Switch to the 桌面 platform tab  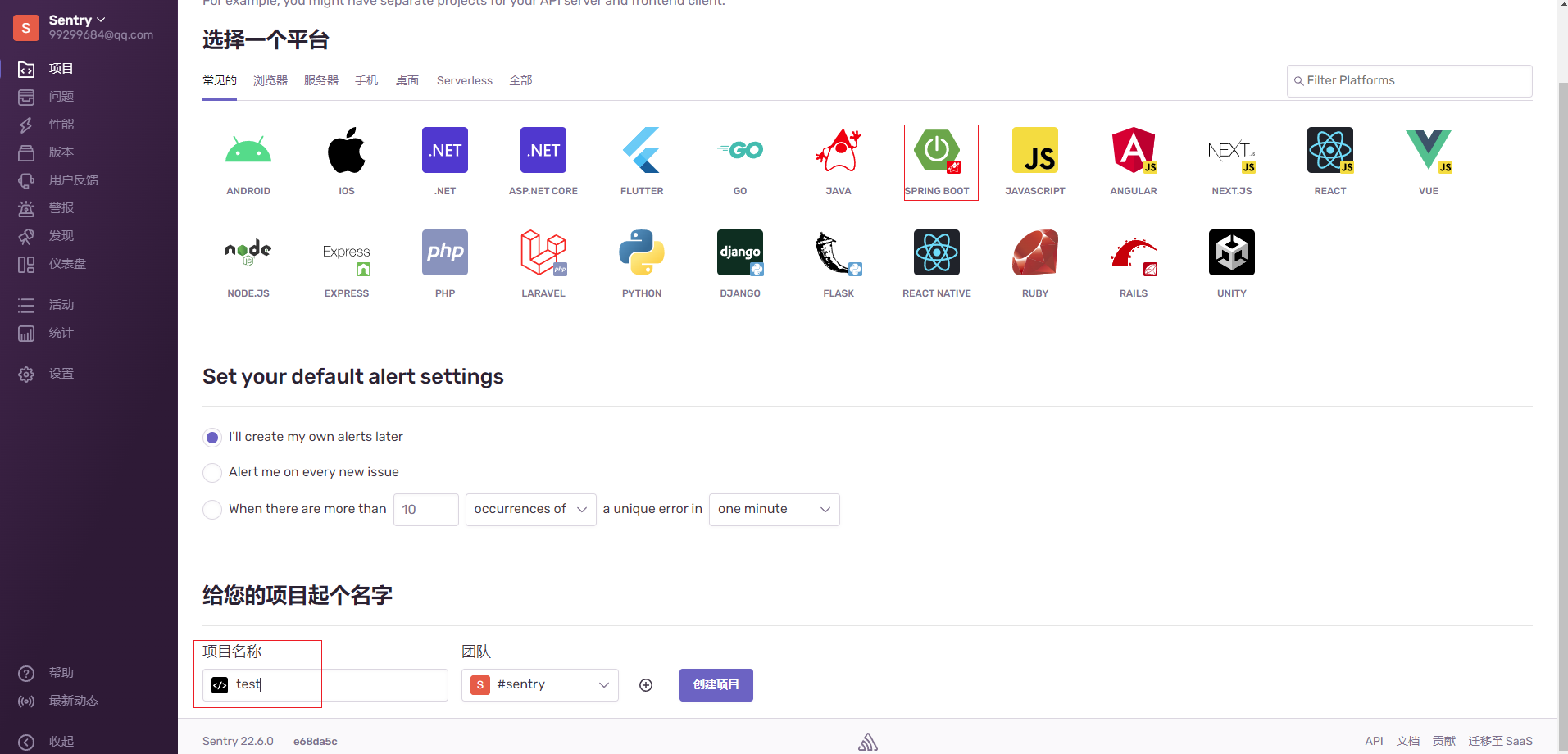pyautogui.click(x=407, y=80)
